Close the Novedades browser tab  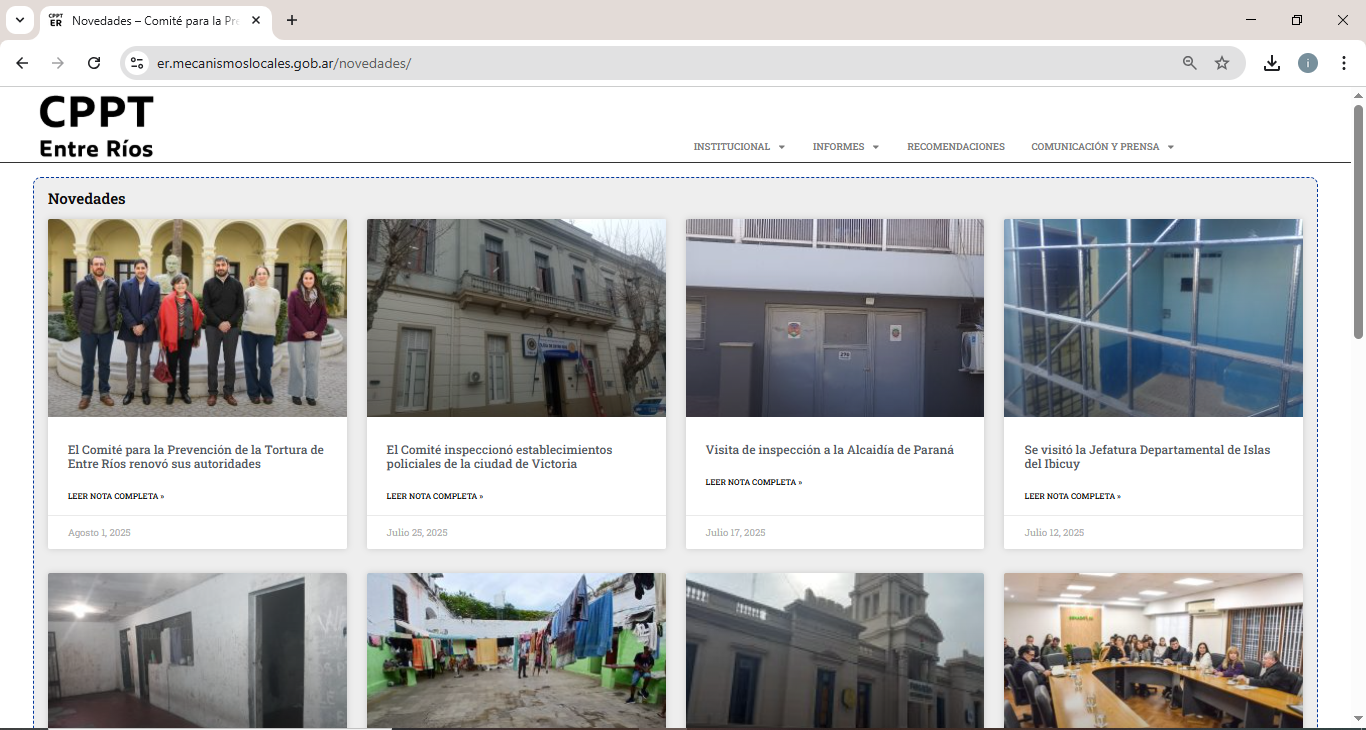tap(256, 20)
